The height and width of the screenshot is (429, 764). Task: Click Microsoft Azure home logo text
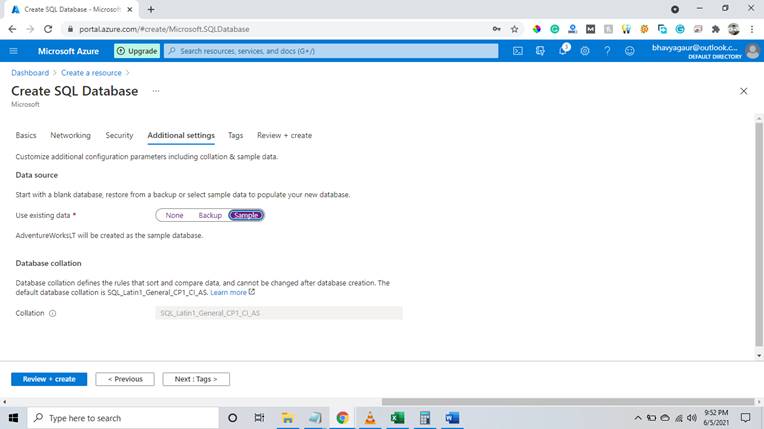(x=68, y=51)
